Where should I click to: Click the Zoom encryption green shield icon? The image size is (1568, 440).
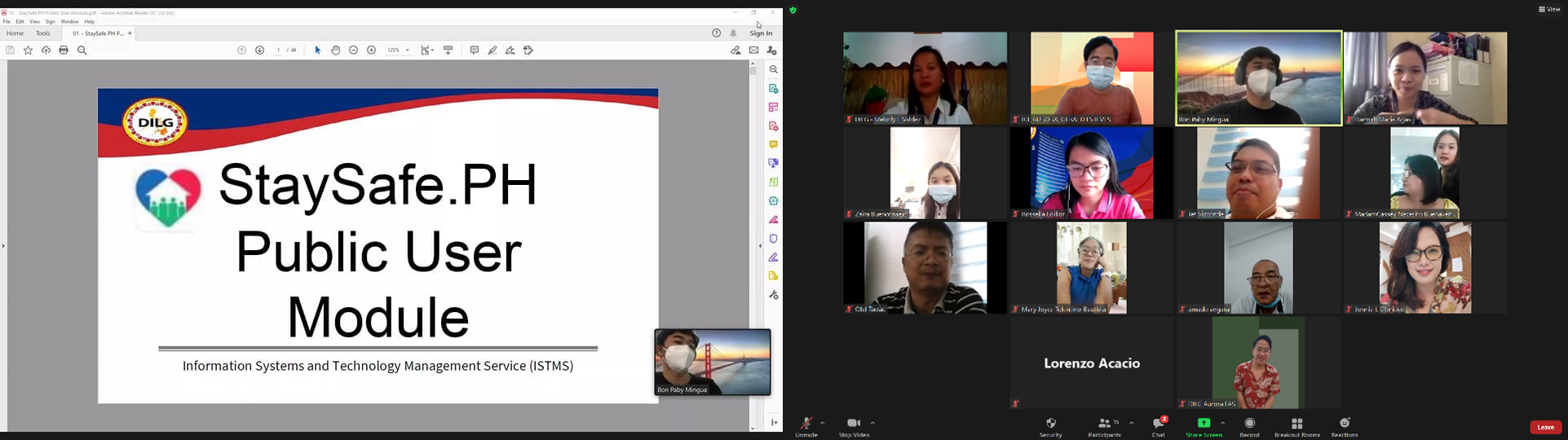(x=793, y=10)
